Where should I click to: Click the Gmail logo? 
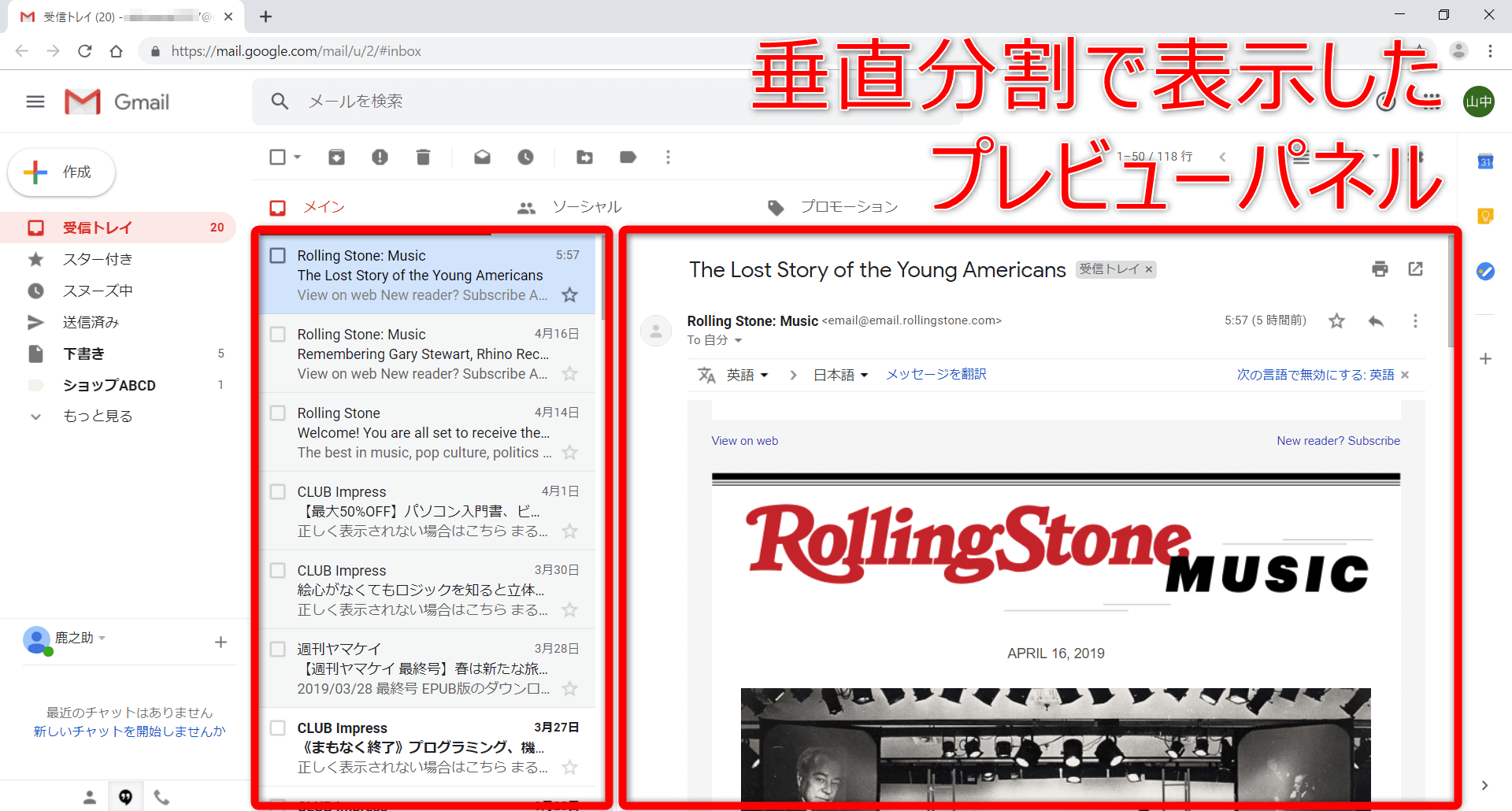117,102
